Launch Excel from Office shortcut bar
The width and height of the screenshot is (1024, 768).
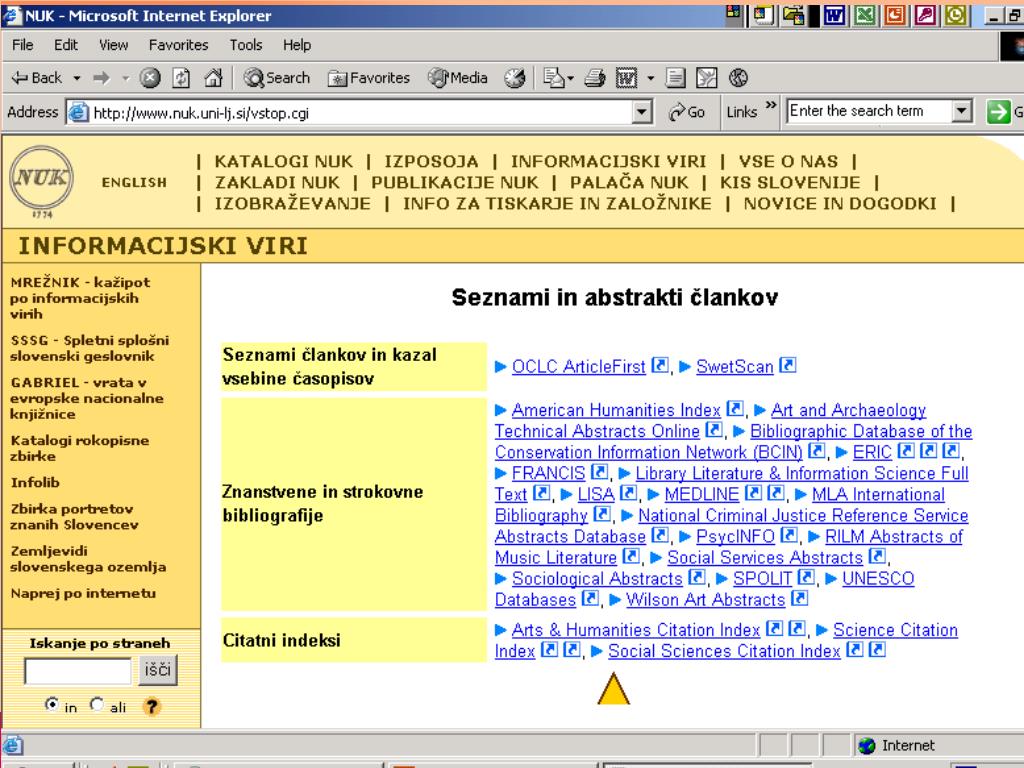[865, 15]
